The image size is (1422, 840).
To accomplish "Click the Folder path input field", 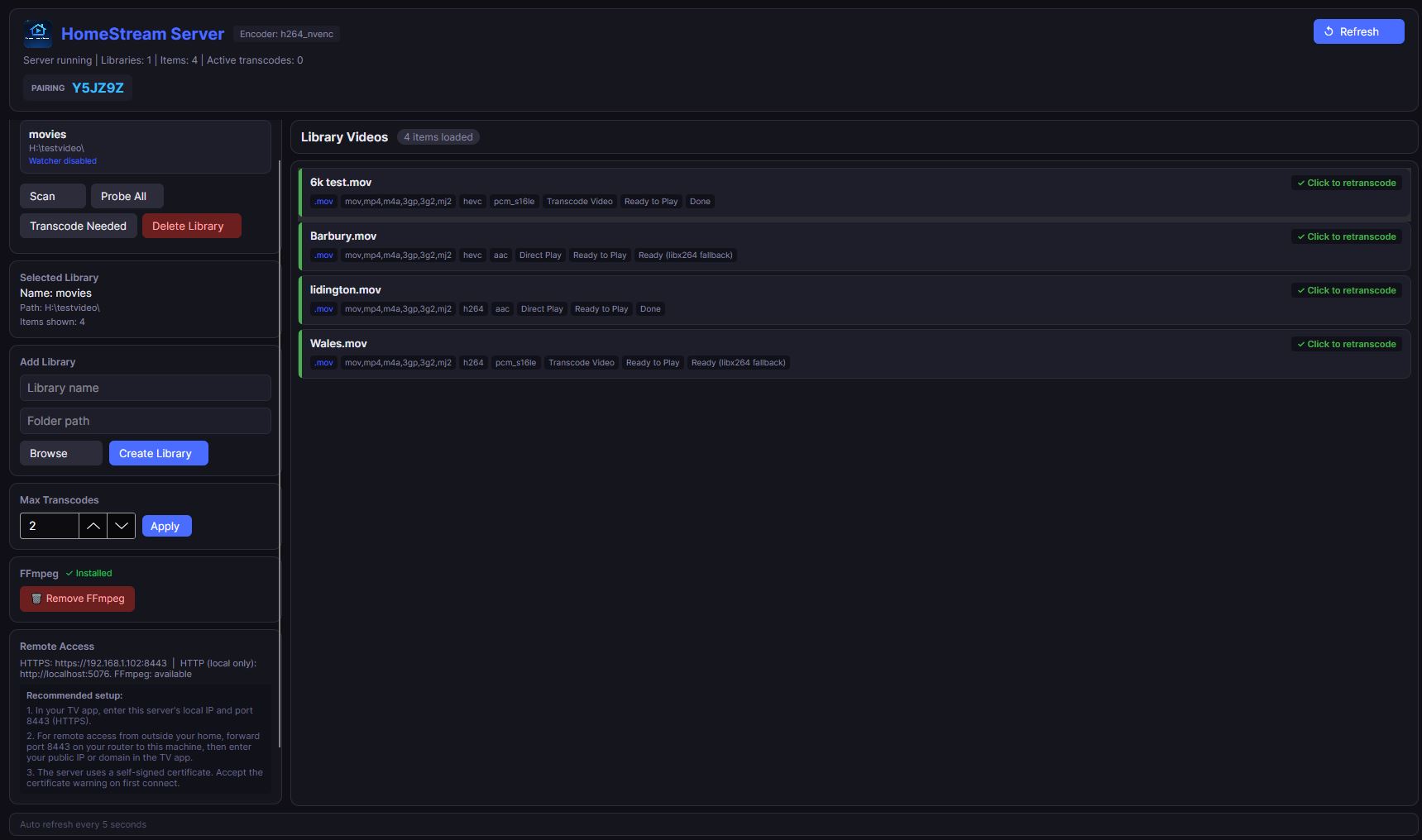I will click(145, 420).
